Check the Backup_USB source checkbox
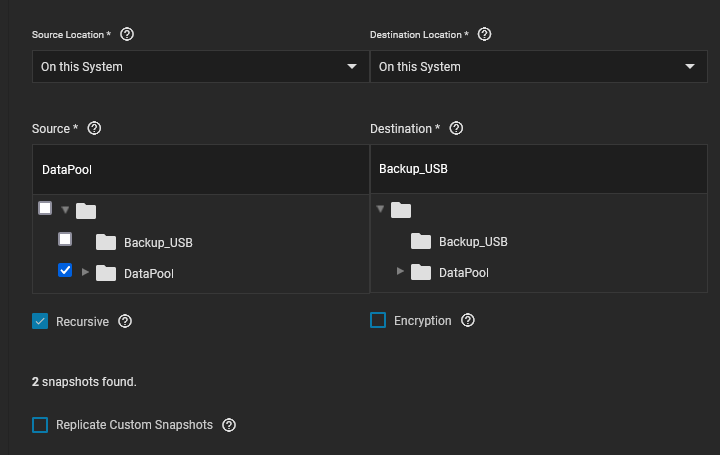This screenshot has height=455, width=720. point(65,239)
